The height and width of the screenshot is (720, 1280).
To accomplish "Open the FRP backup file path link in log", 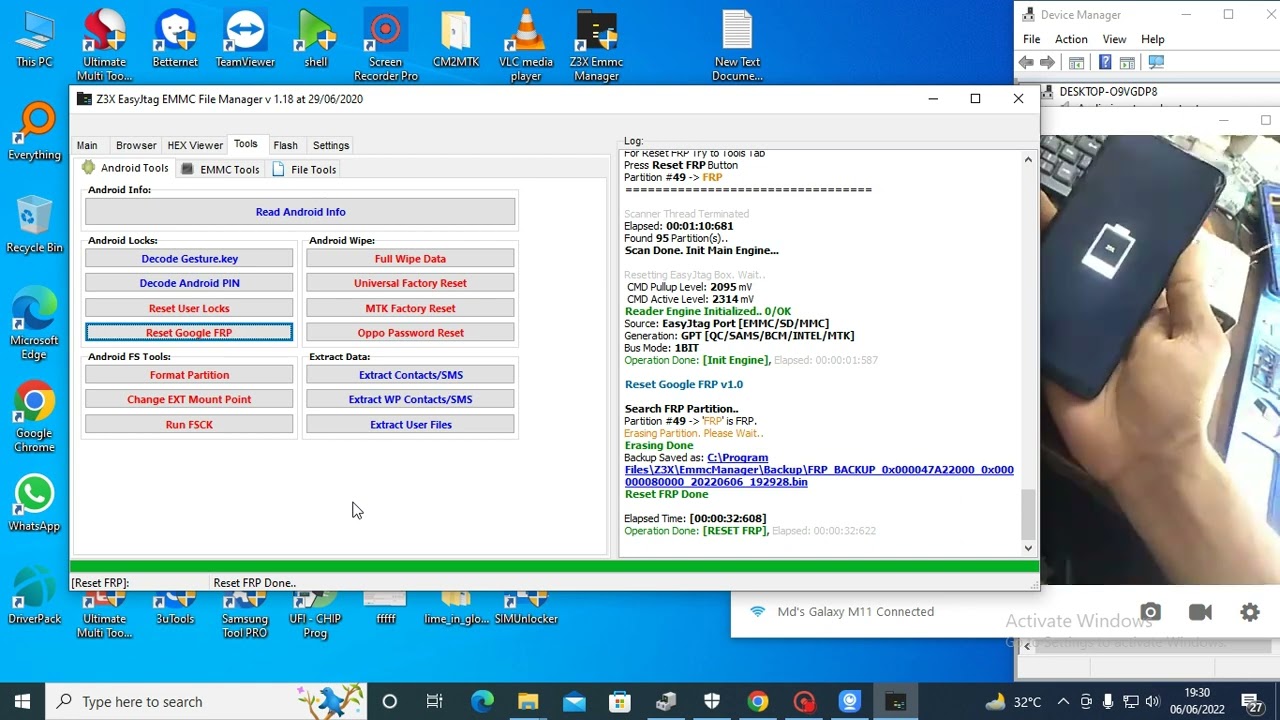I will coord(819,470).
